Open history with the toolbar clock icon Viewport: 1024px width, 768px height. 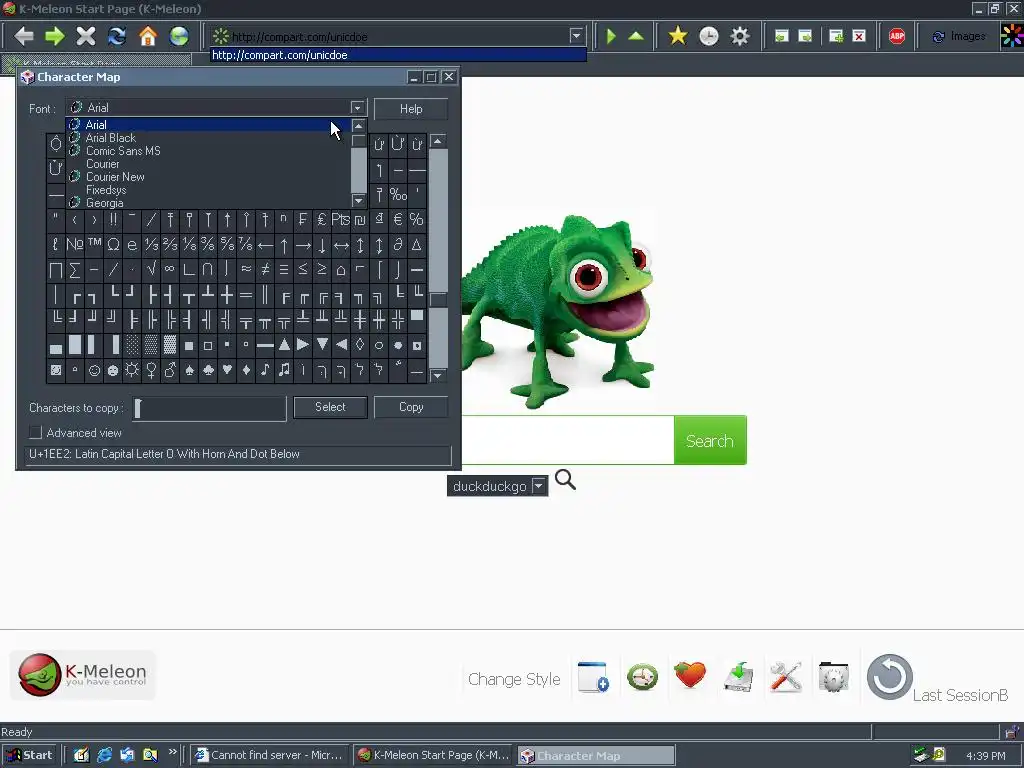tap(709, 36)
